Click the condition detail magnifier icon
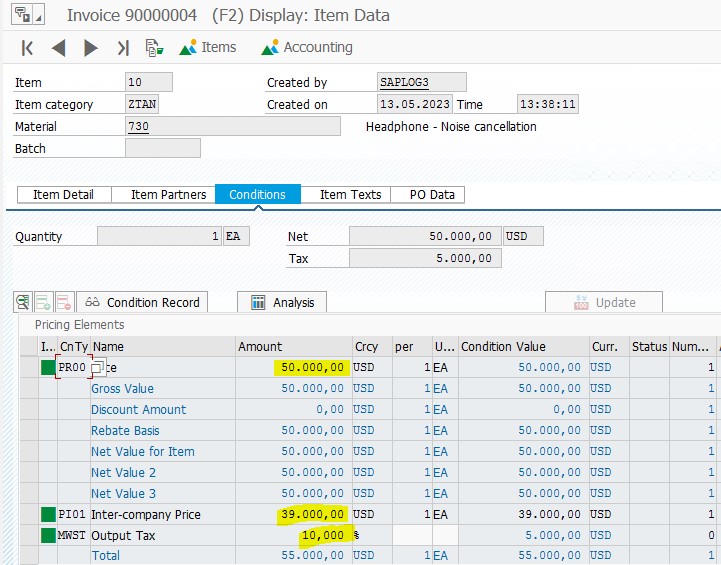721x565 pixels. pos(23,302)
